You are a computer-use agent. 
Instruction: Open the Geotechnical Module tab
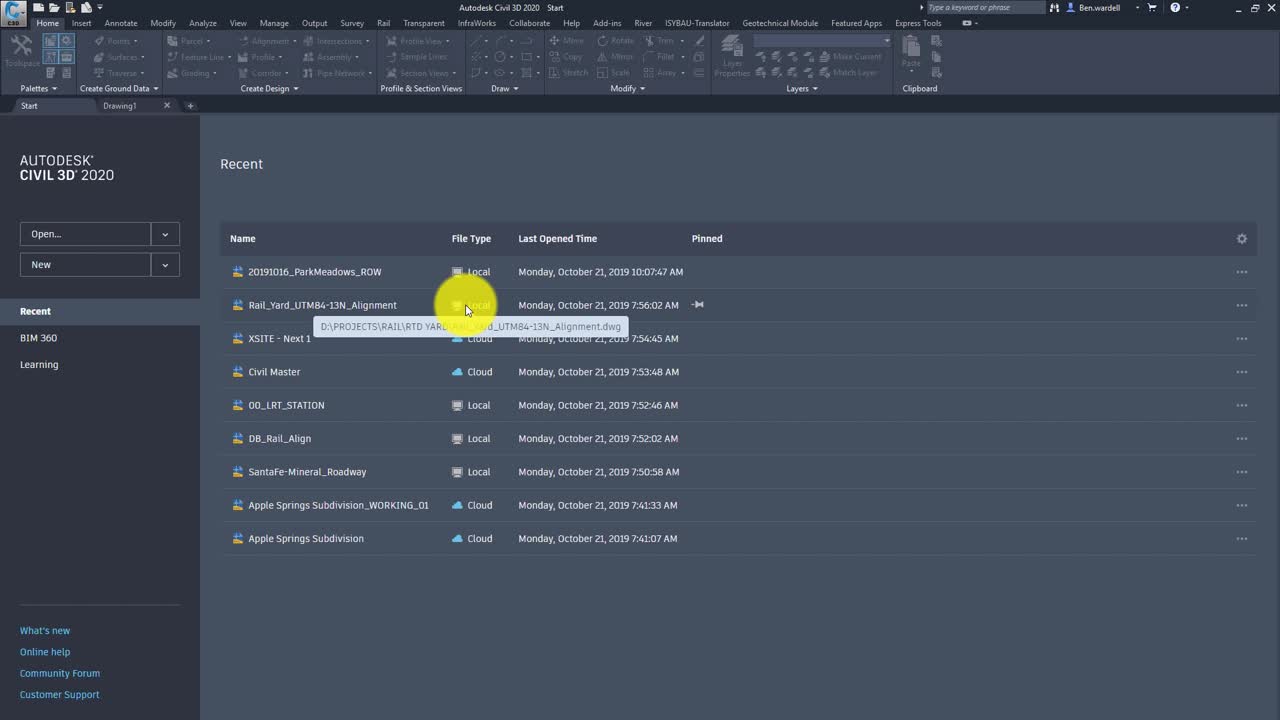780,23
